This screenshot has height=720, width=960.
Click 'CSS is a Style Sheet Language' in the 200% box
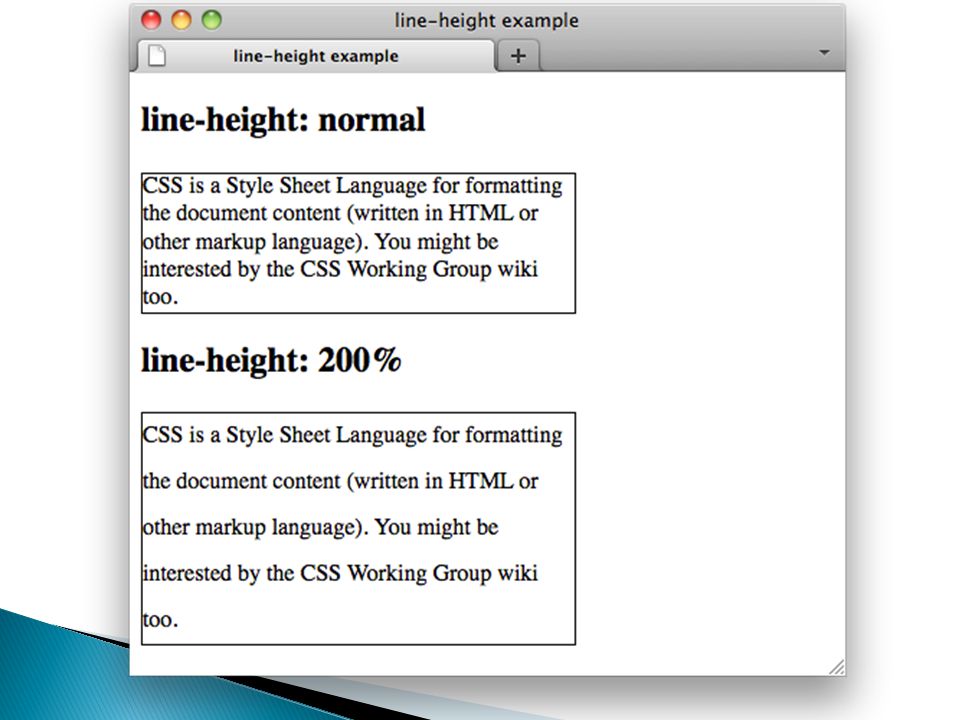[x=285, y=435]
